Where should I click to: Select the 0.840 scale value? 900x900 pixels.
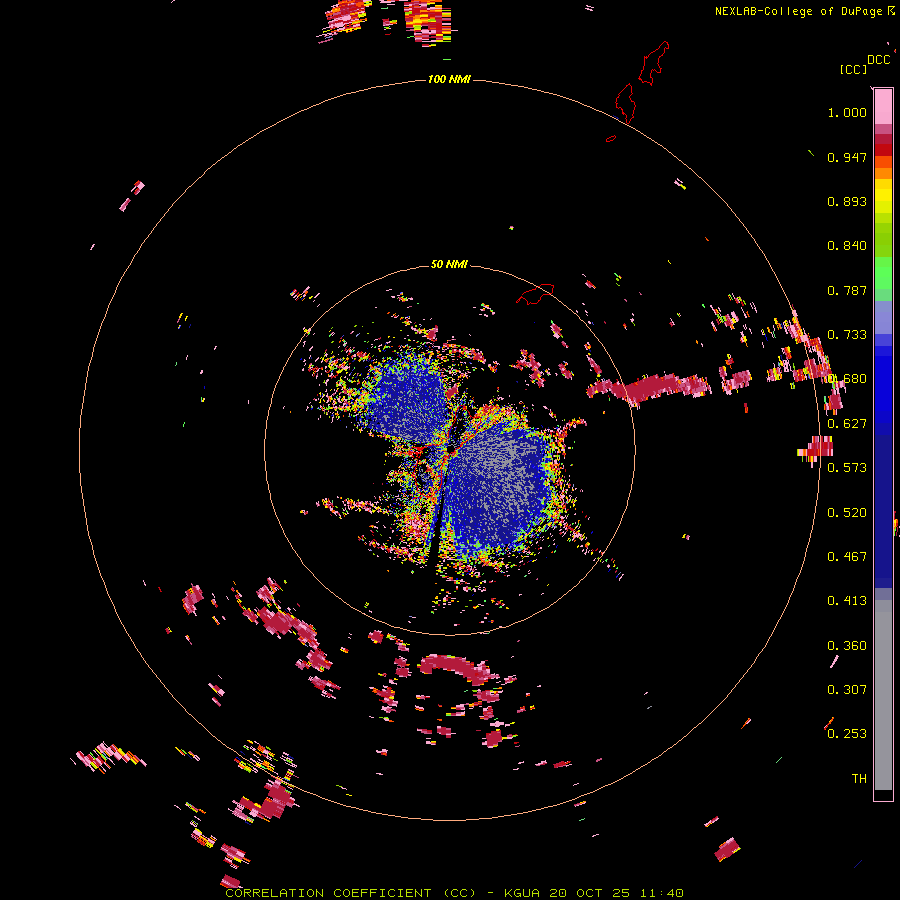point(847,246)
